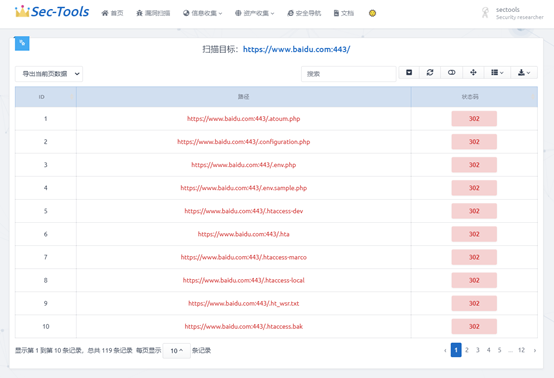Click the home icon menu item

(112, 13)
